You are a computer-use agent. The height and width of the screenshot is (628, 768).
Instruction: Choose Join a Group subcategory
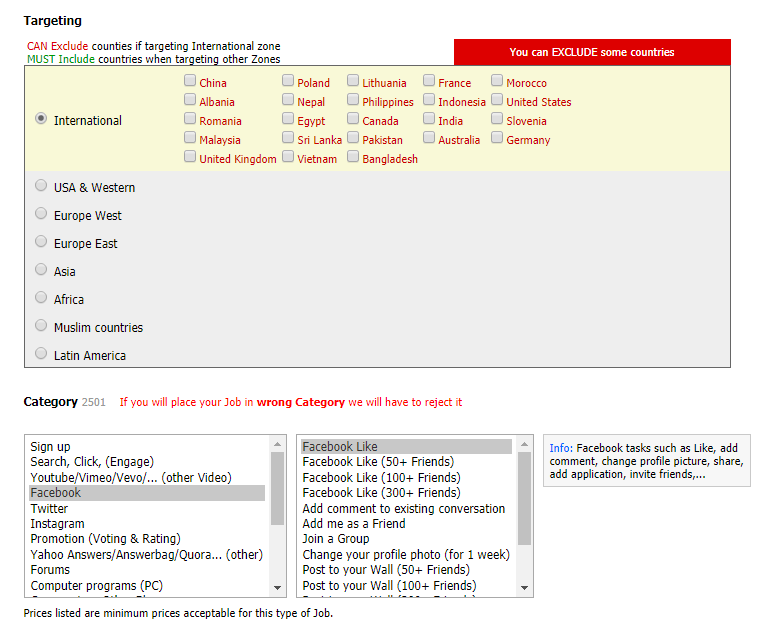tap(407, 539)
